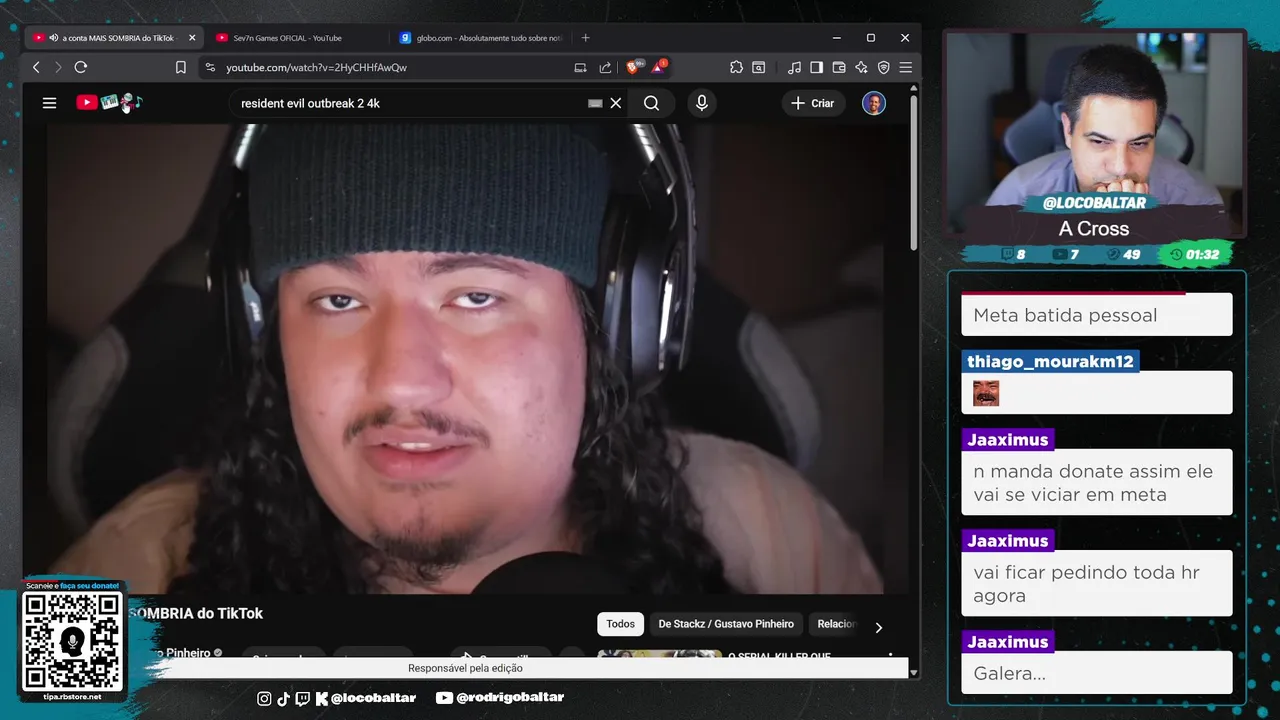Bookmark this page with bookmark icon

(181, 67)
